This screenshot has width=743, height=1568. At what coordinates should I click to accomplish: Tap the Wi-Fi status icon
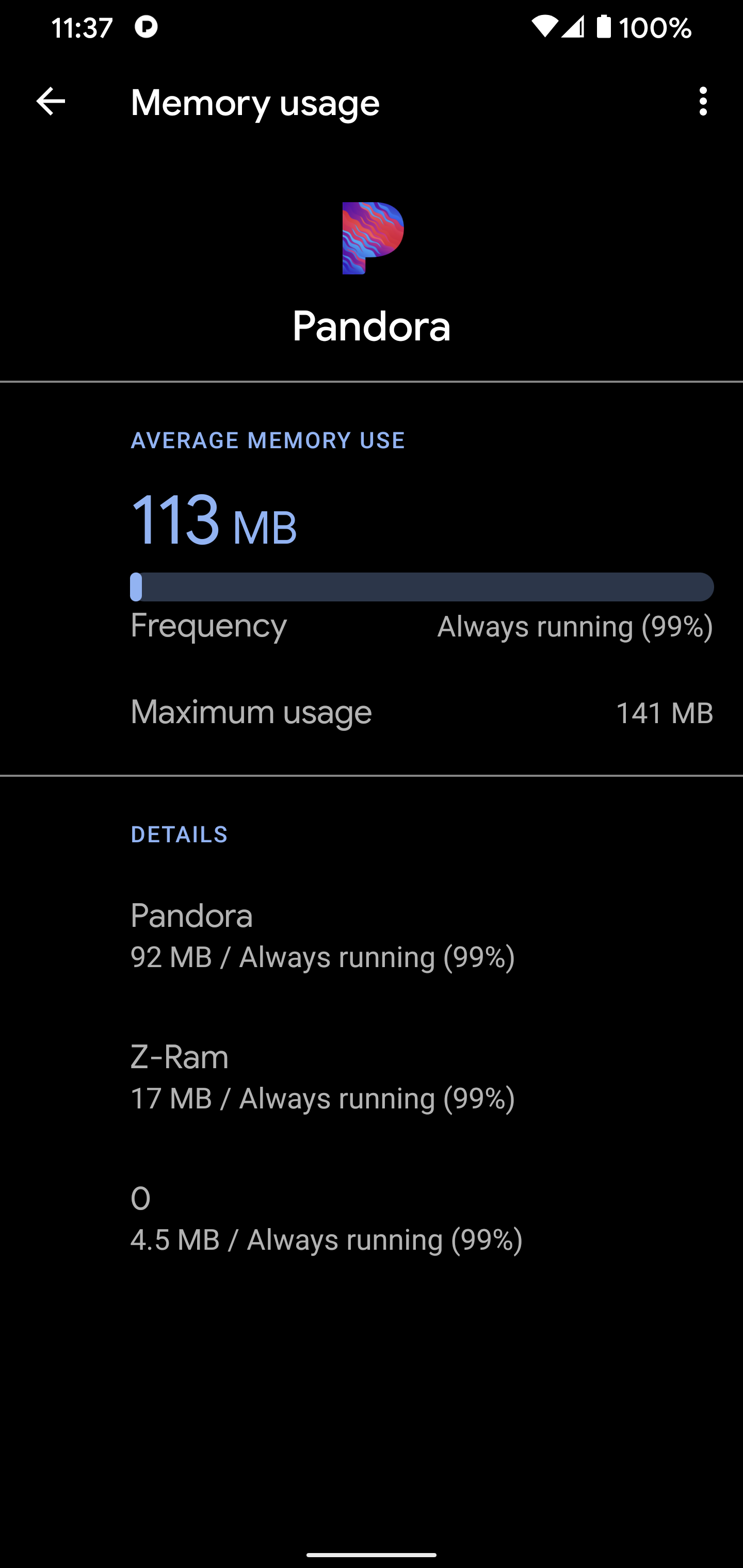(544, 27)
